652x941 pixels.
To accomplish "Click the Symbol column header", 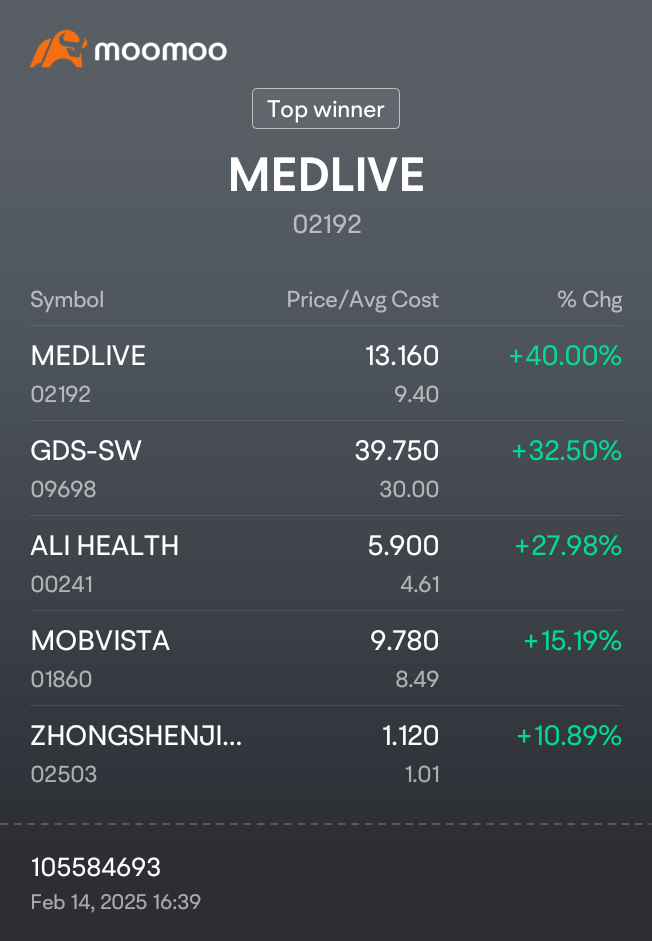I will 67,299.
